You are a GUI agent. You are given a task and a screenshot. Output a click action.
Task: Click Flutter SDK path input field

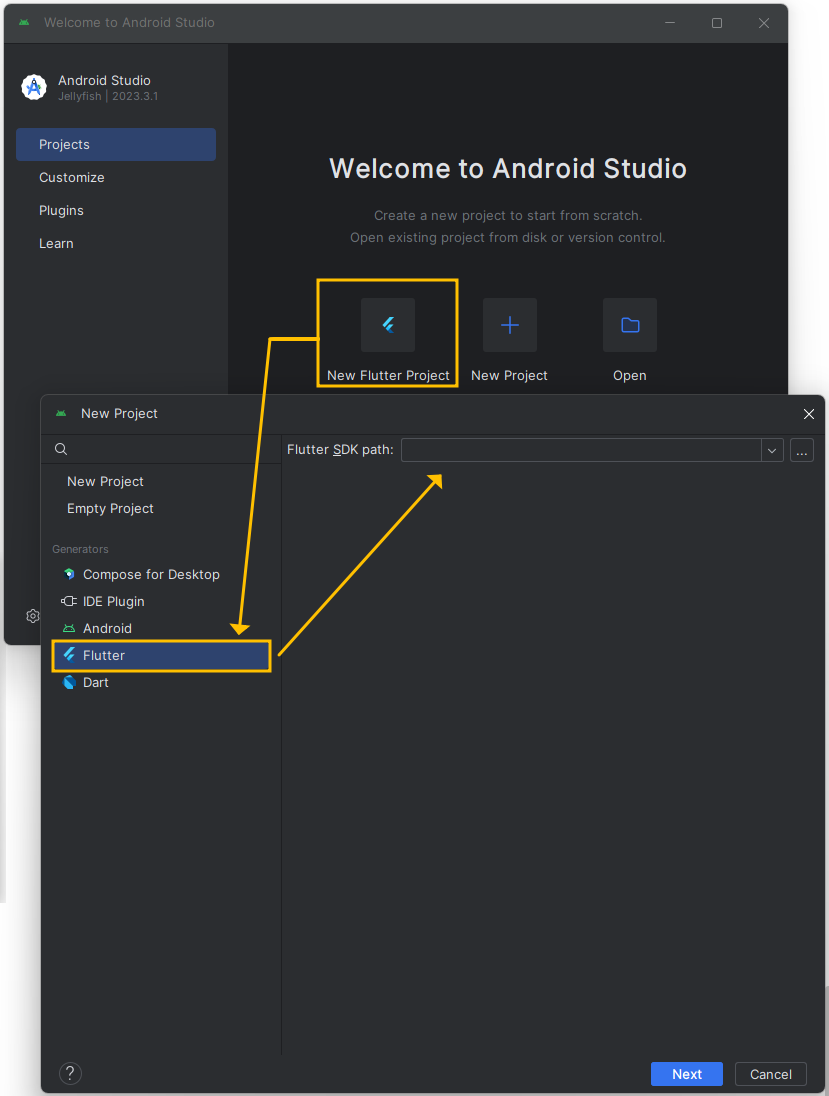[581, 450]
